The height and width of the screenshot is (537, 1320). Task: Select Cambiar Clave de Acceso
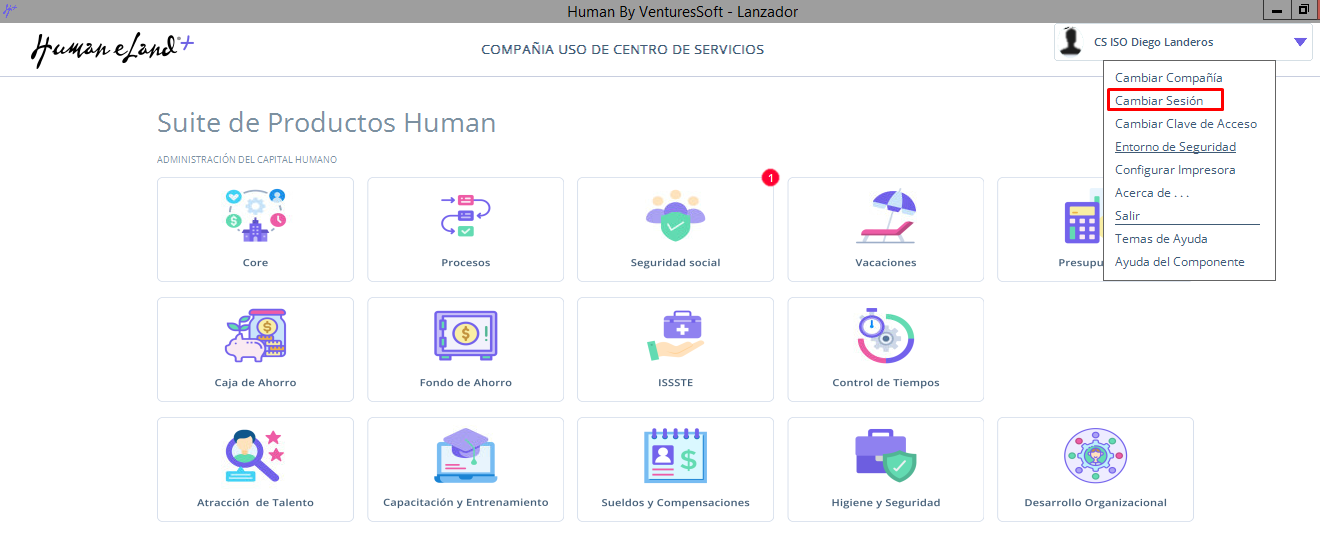tap(1185, 124)
